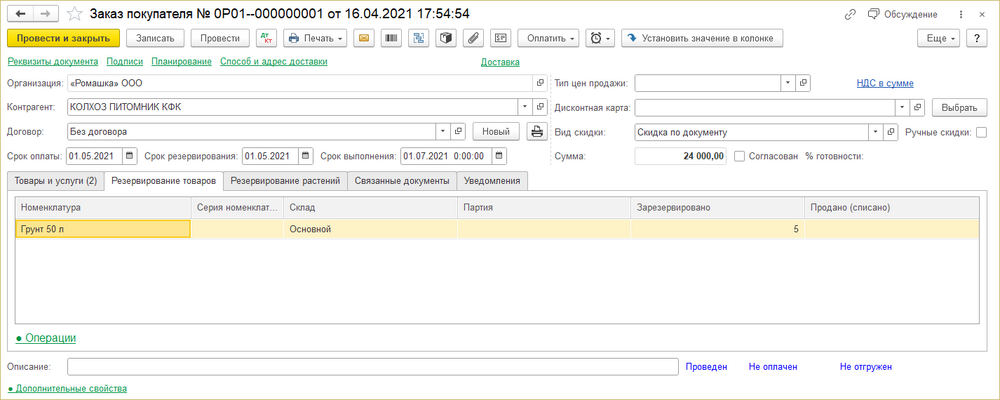Click the НДС в сумме link
This screenshot has width=1000, height=400.
pyautogui.click(x=885, y=83)
